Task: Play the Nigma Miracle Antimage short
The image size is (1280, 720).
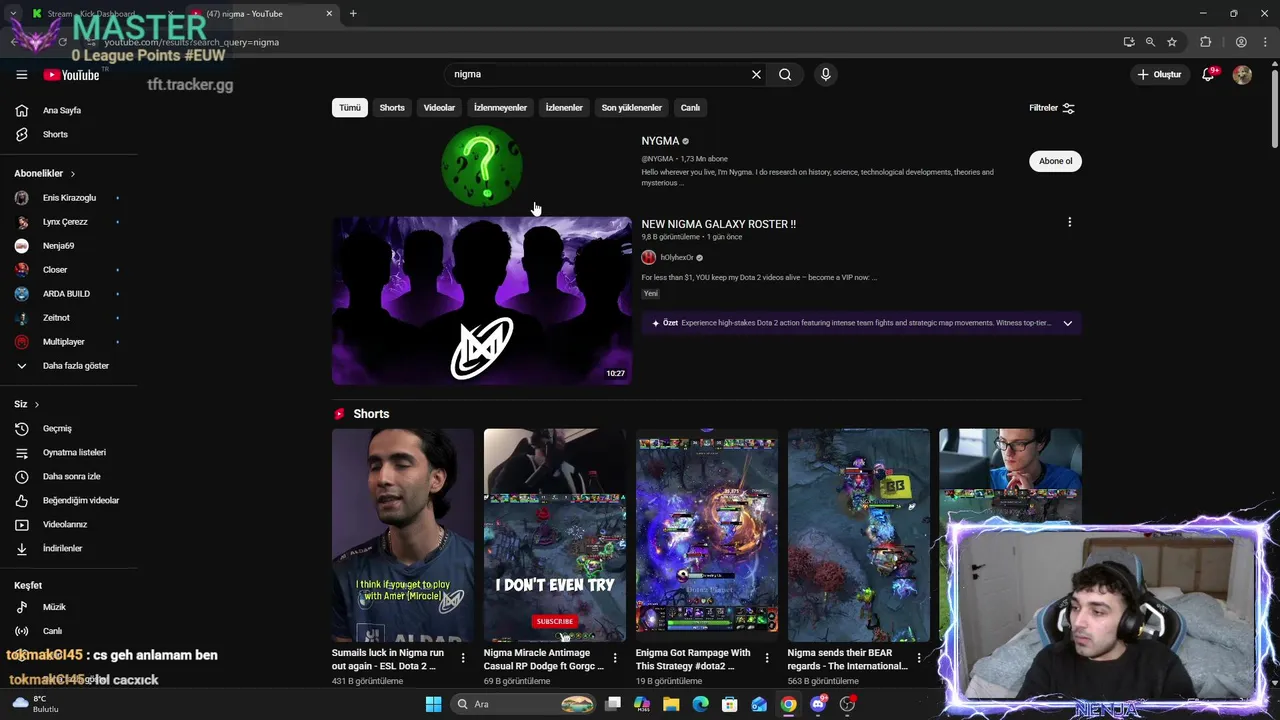Action: (x=555, y=535)
